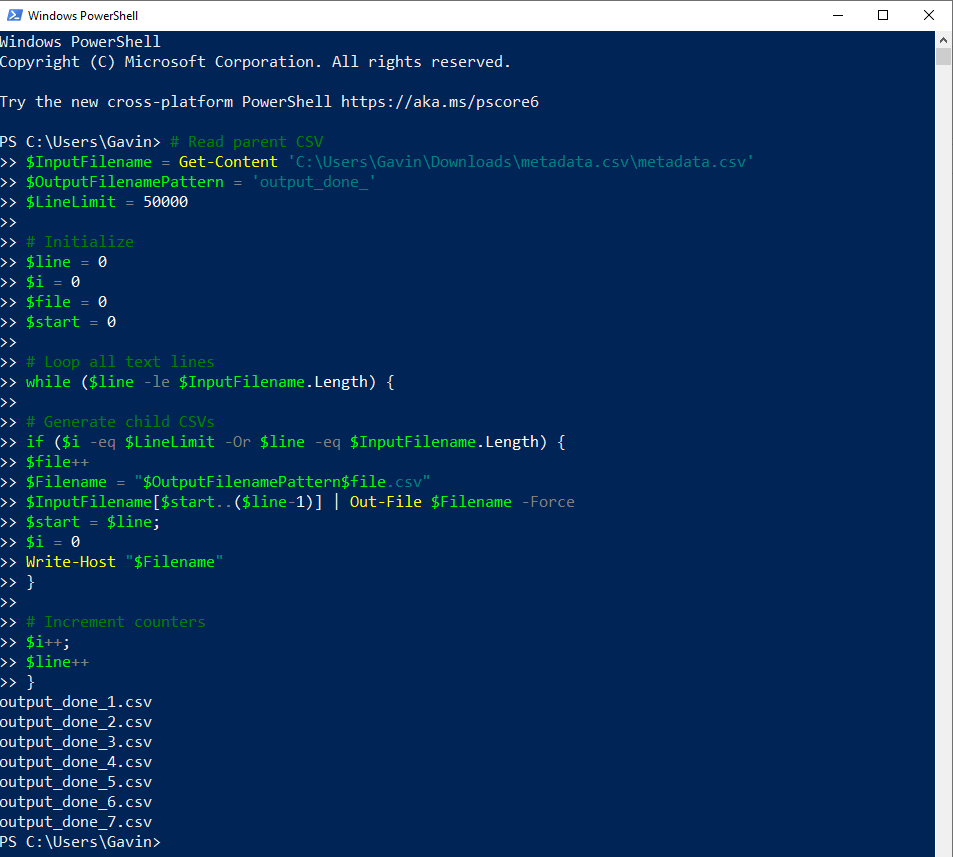Click the # Increment counters comment
Screen dimensions: 953x857
tap(116, 621)
